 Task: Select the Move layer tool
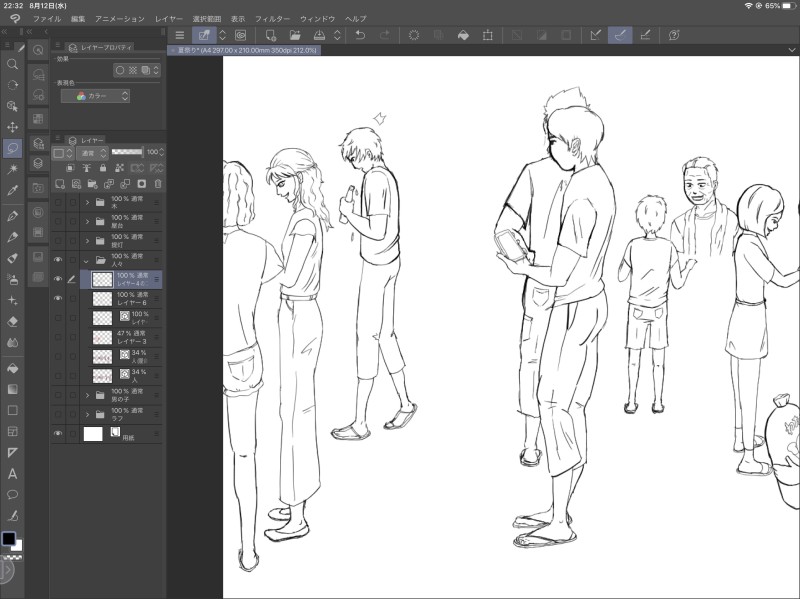12,127
